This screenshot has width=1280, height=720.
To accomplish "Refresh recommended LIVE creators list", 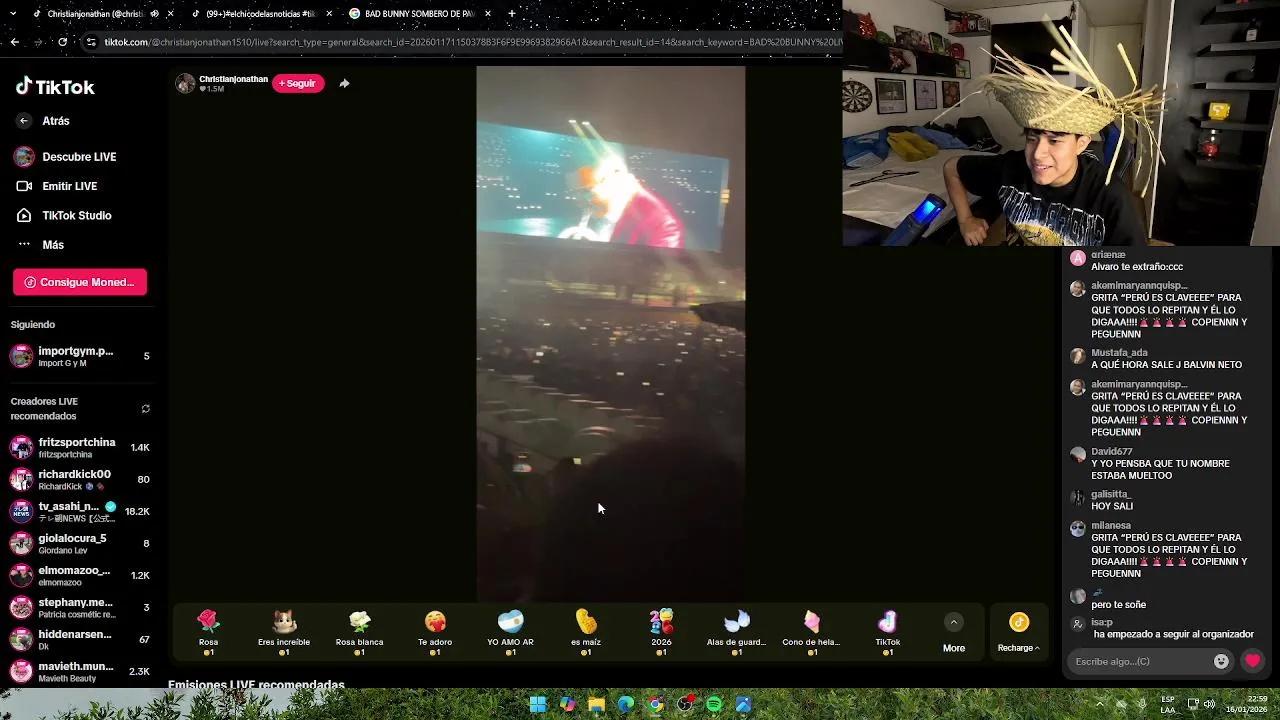I will 145,409.
